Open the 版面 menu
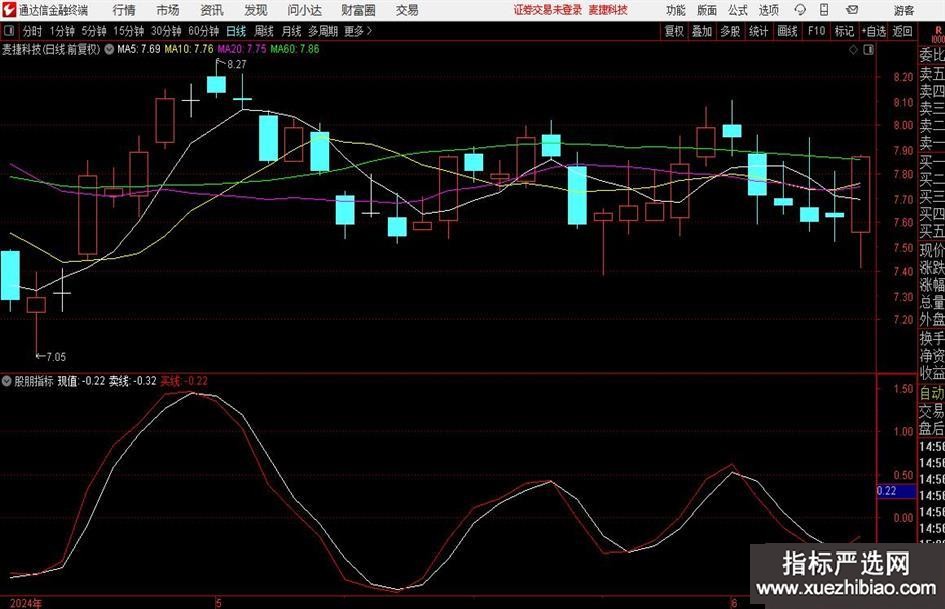Image resolution: width=945 pixels, height=609 pixels. [707, 10]
